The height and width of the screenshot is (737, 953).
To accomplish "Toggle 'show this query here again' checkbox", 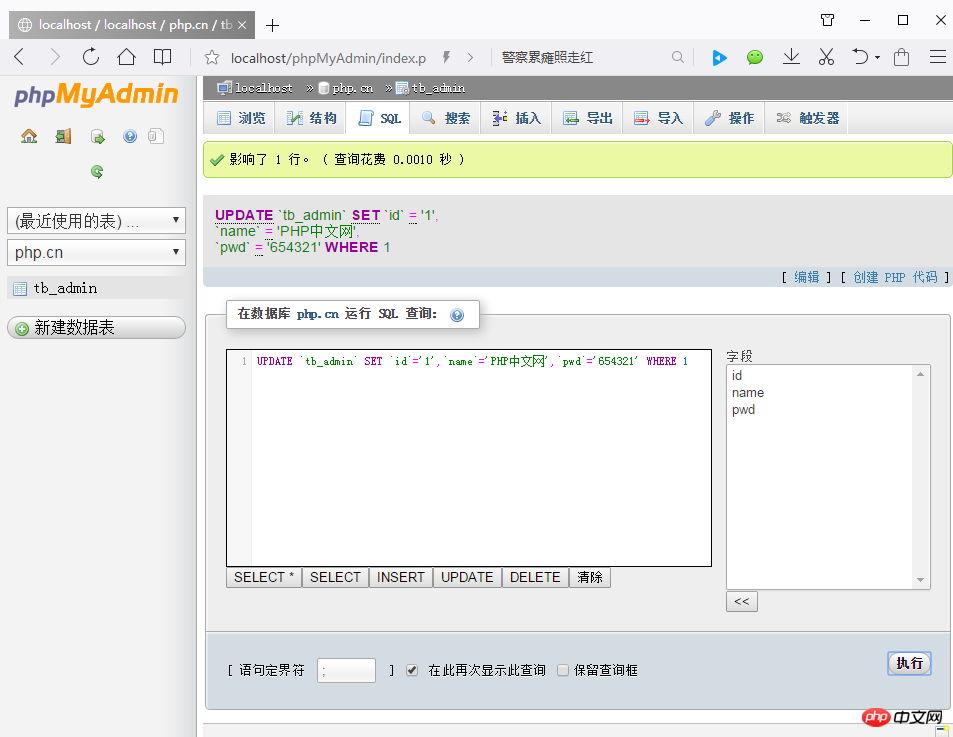I will pyautogui.click(x=412, y=670).
